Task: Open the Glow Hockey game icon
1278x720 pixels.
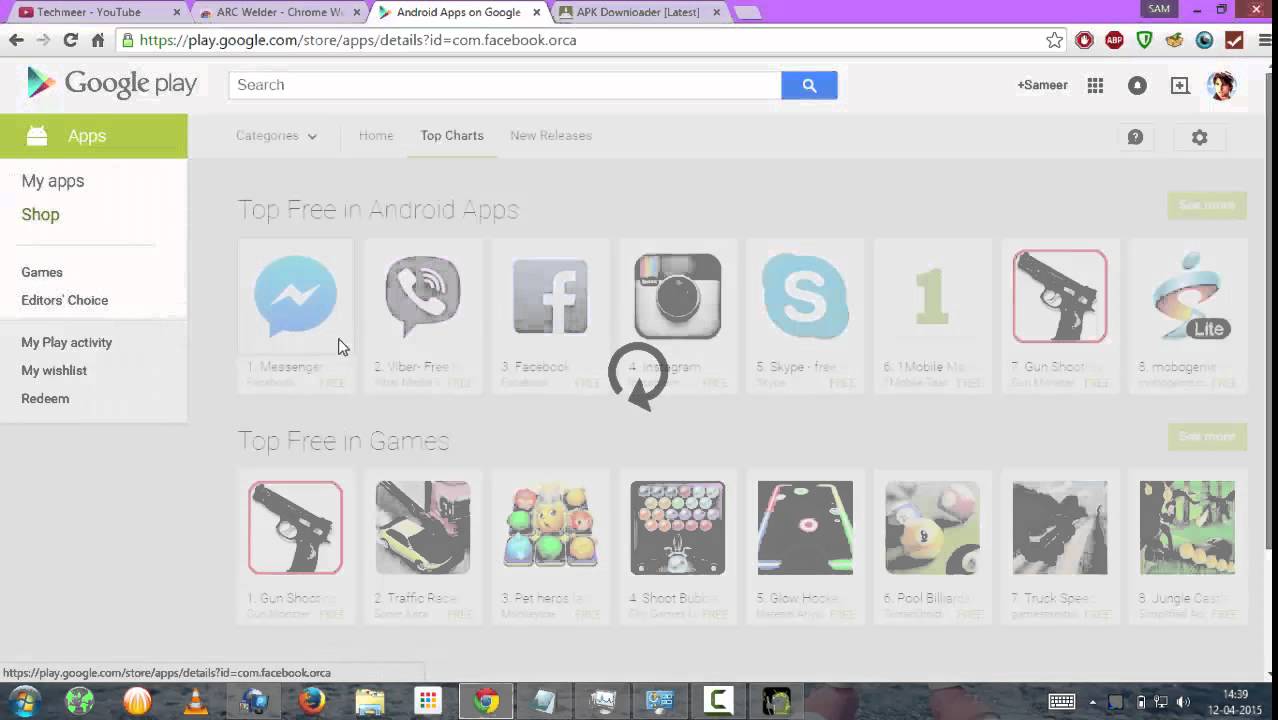Action: click(805, 528)
